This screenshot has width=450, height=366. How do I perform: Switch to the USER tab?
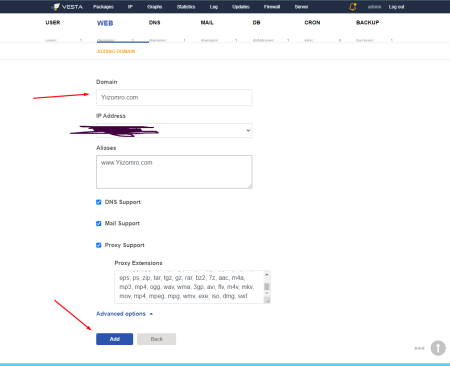coord(53,23)
